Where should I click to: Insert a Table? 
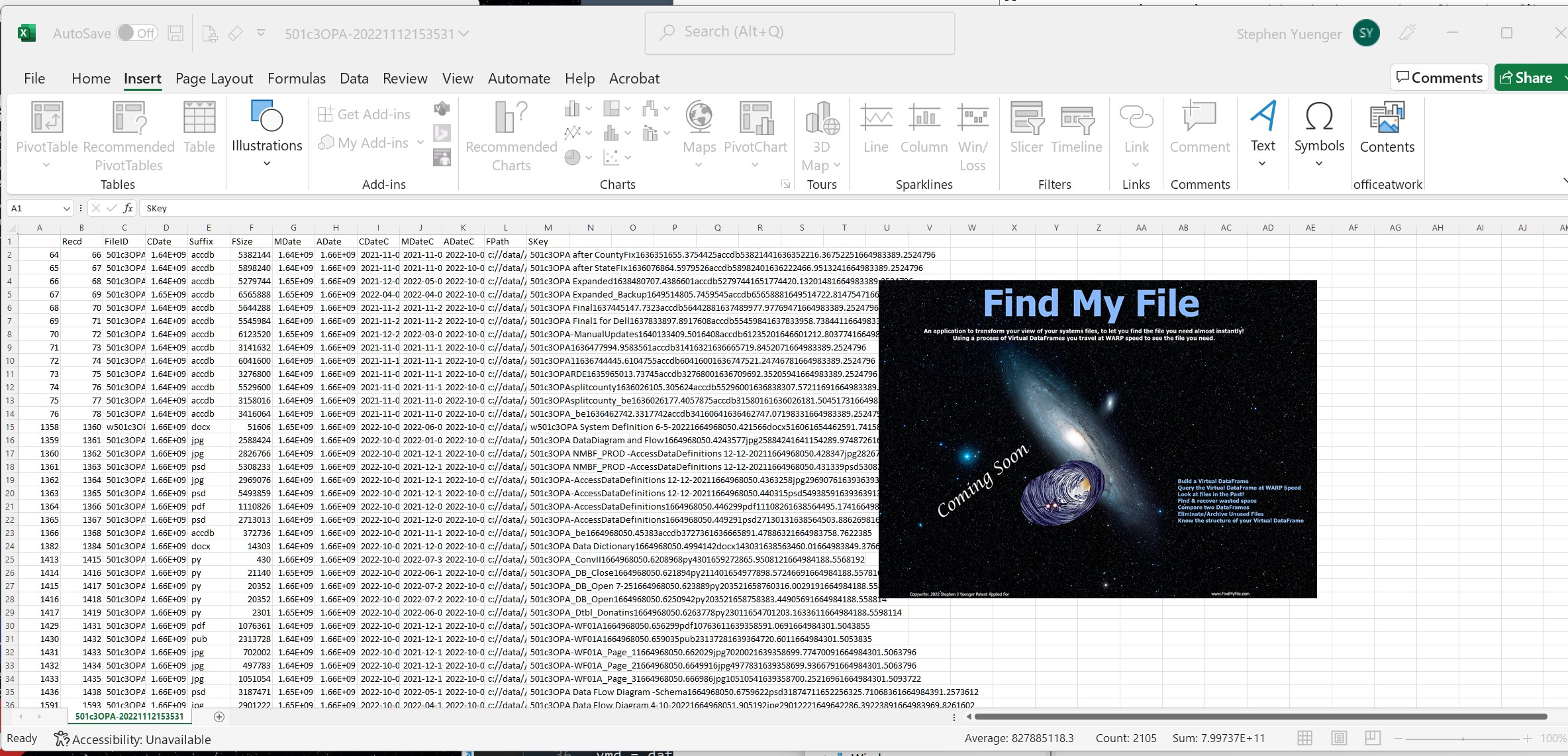coord(199,129)
